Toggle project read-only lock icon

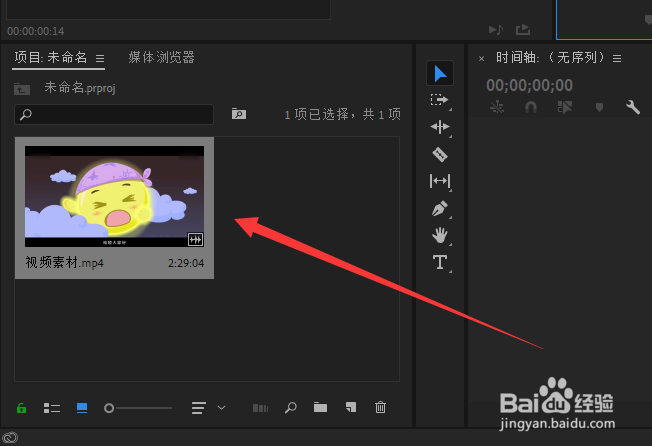point(21,408)
